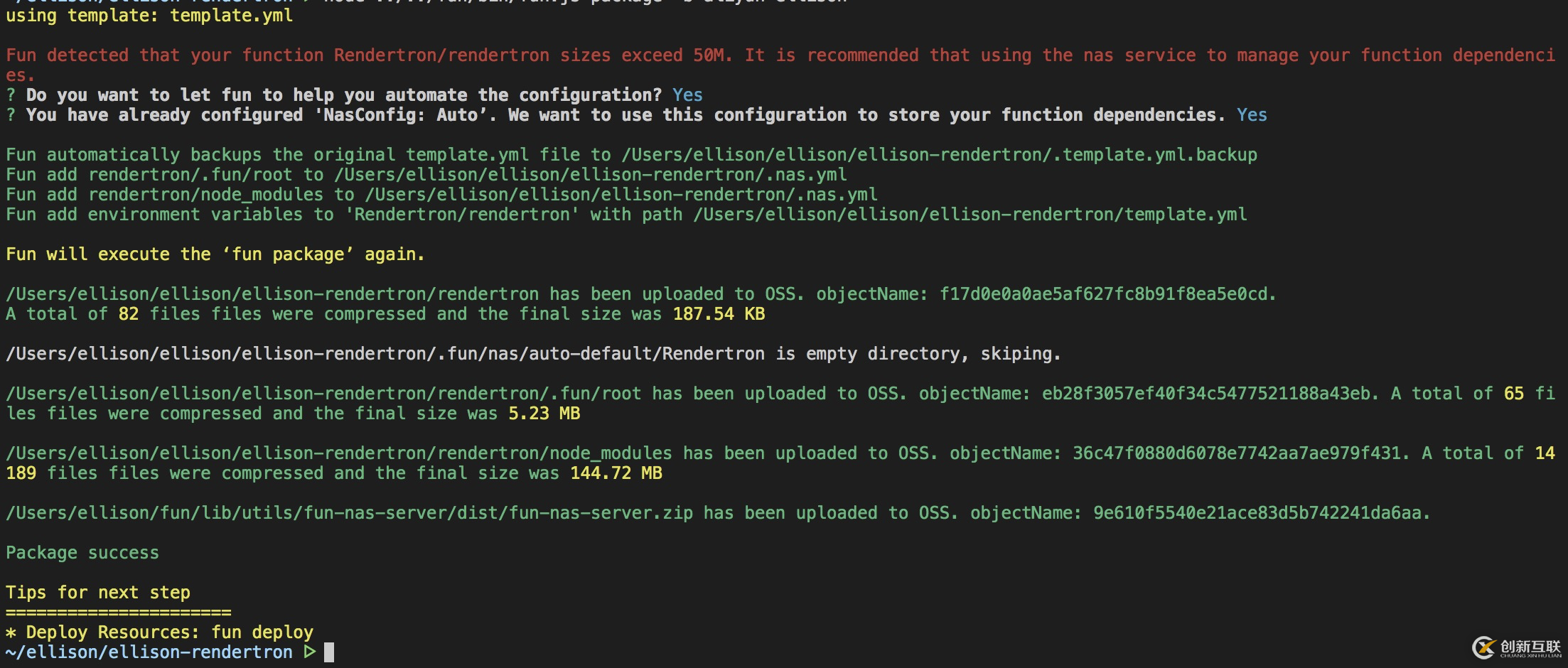The height and width of the screenshot is (668, 1568).
Task: Click the objectName starting with f17d0e0a
Action: pos(1105,294)
